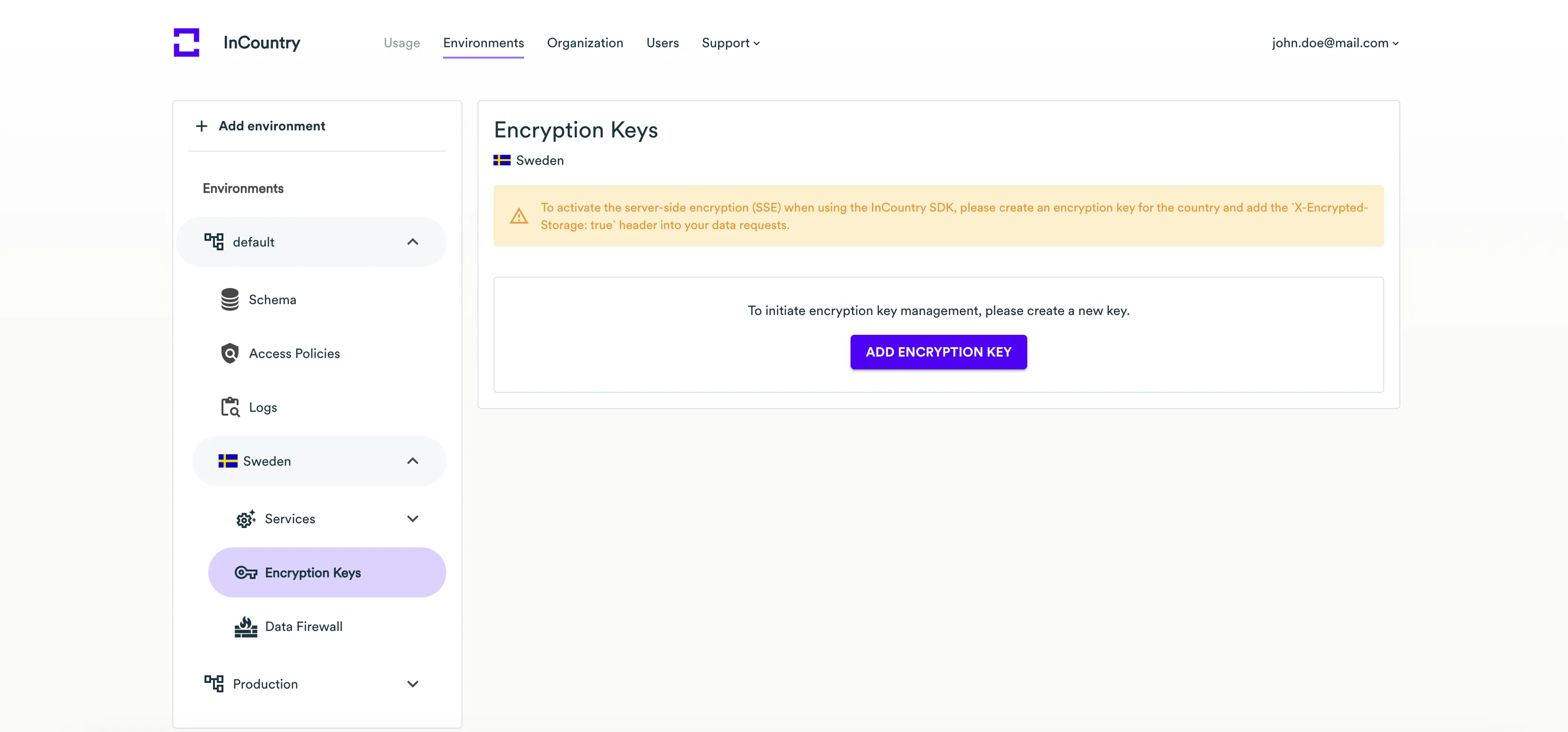The width and height of the screenshot is (1568, 732).
Task: Expand the Production environment chevron
Action: (x=413, y=684)
